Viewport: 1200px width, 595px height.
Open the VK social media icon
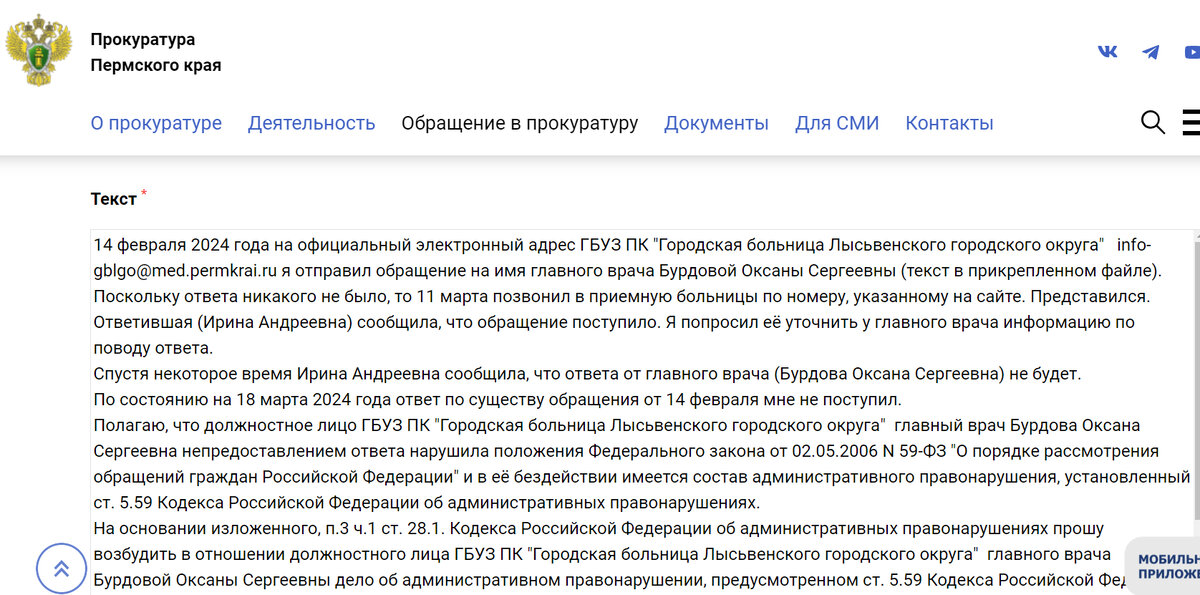tap(1107, 51)
